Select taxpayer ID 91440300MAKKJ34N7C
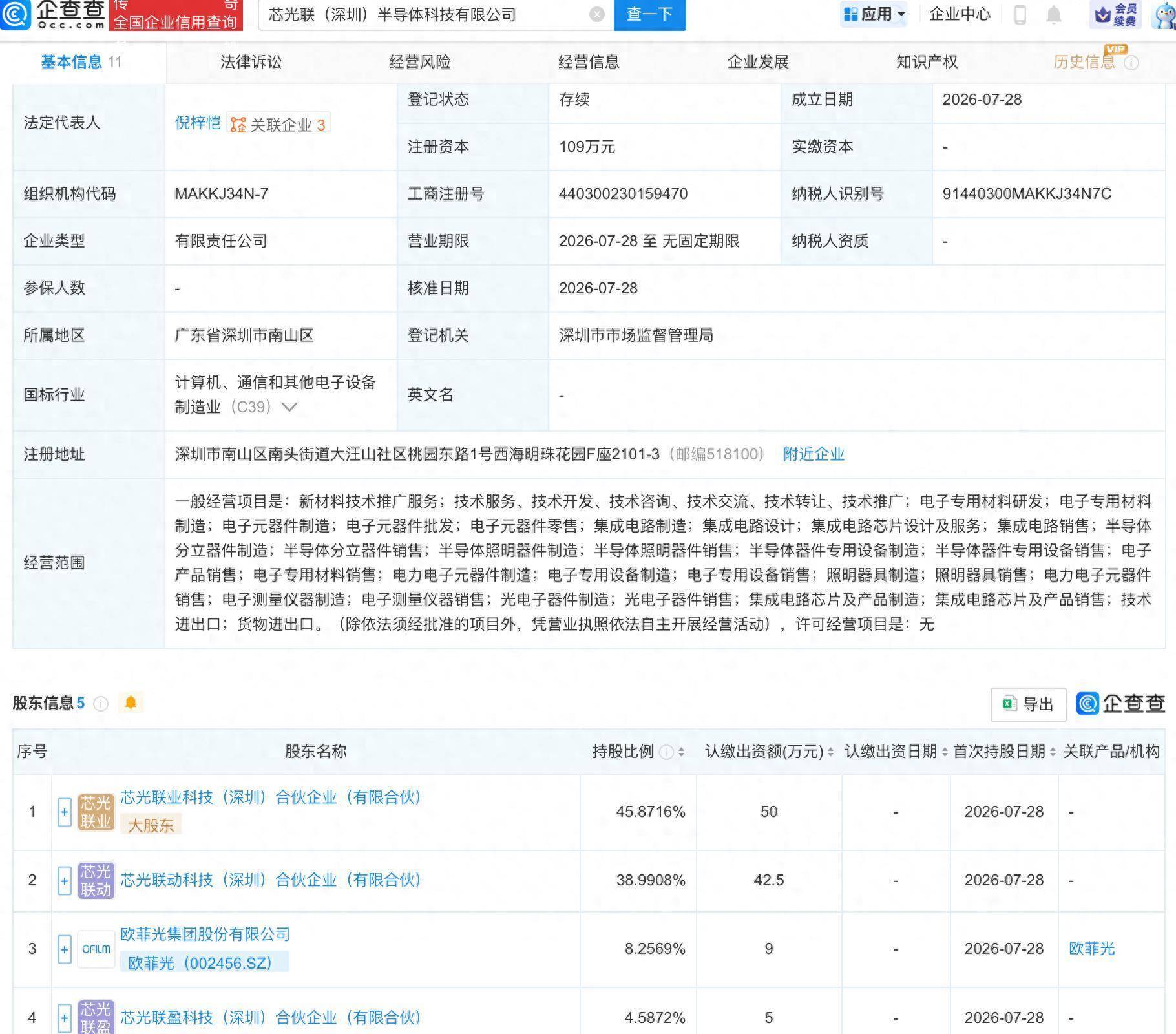 click(1027, 194)
